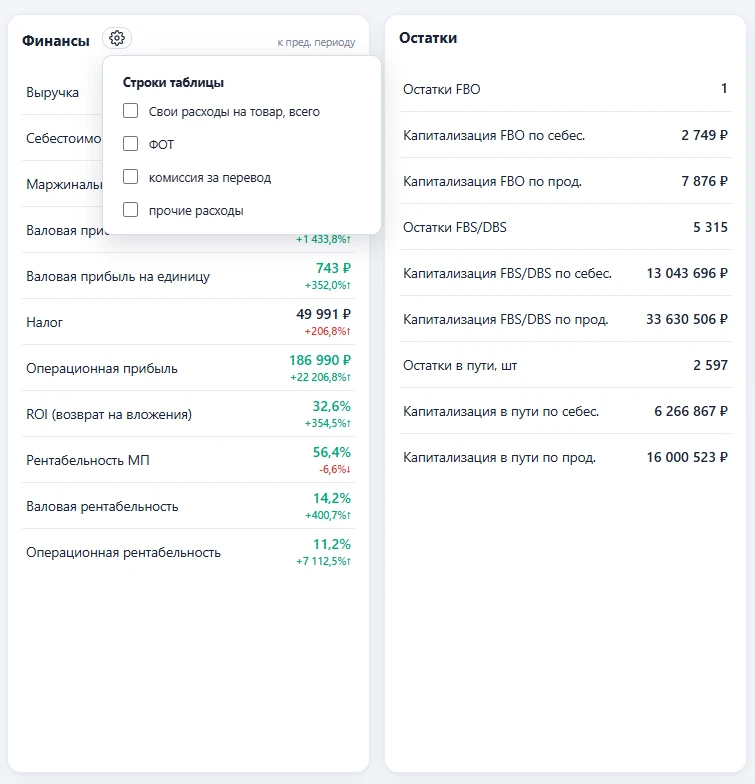The height and width of the screenshot is (784, 755).
Task: Select the 2 597 in-transit value
Action: tap(710, 366)
